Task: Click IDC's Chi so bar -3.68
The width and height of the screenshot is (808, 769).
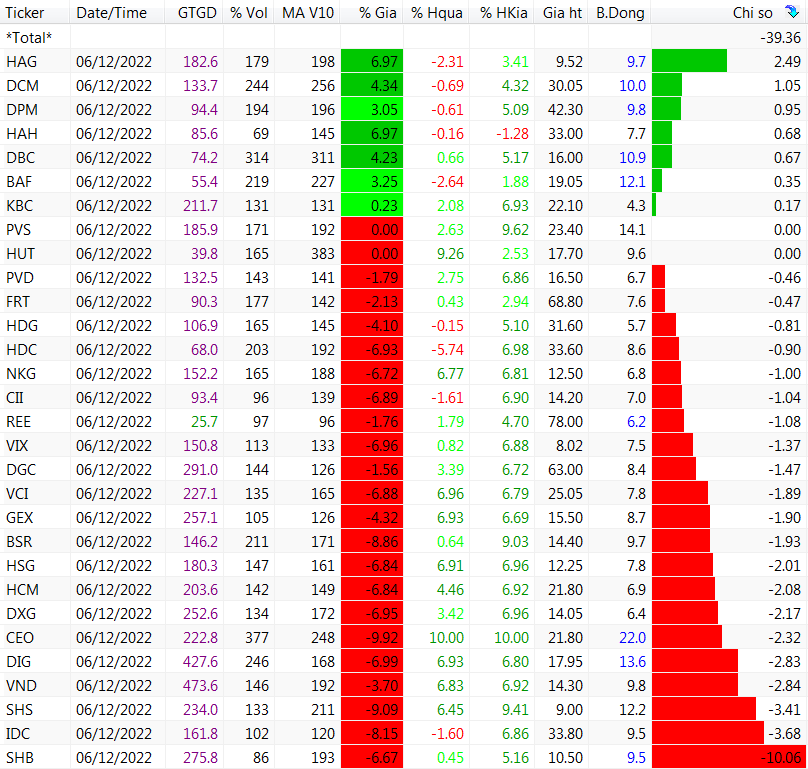Action: click(708, 733)
